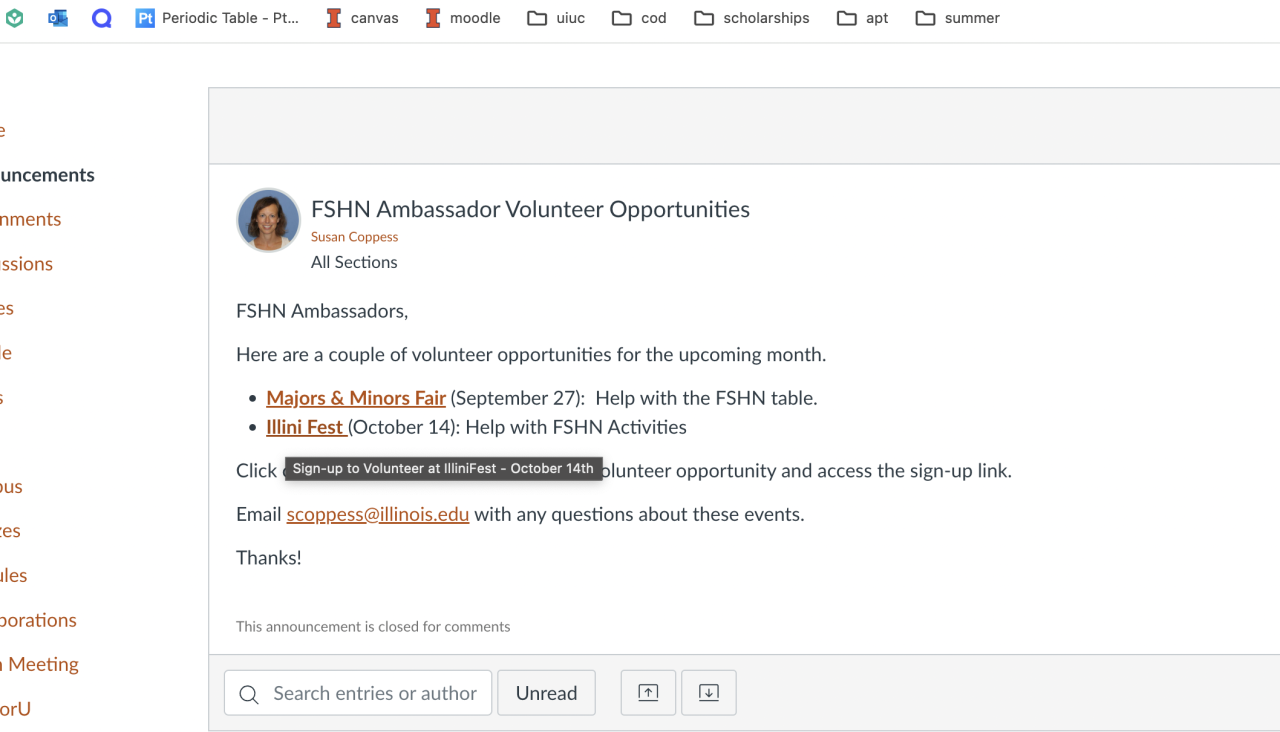The width and height of the screenshot is (1280, 732).
Task: Open the Susan Coppess author link
Action: [x=354, y=237]
